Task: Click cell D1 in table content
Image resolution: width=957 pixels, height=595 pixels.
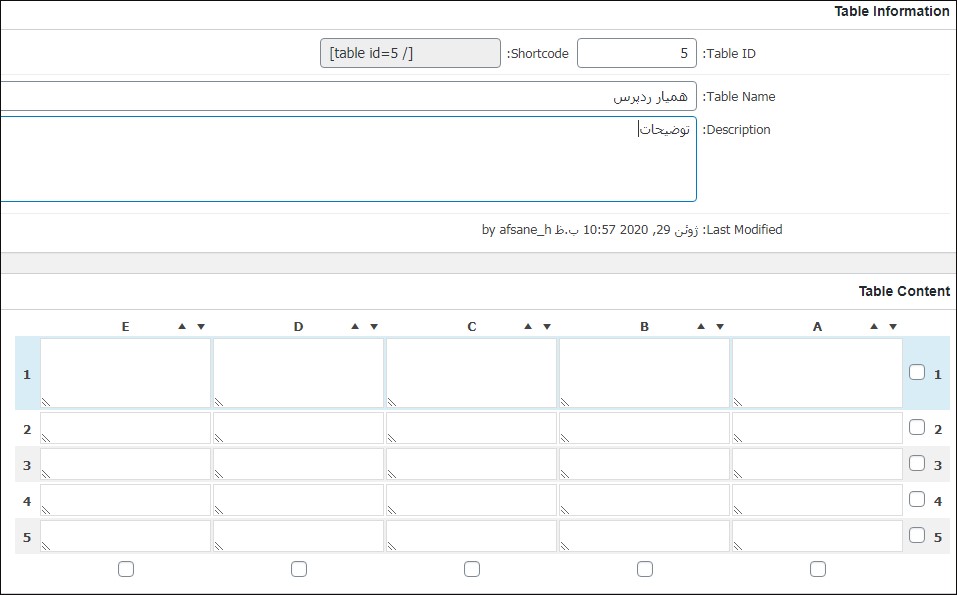Action: [298, 373]
